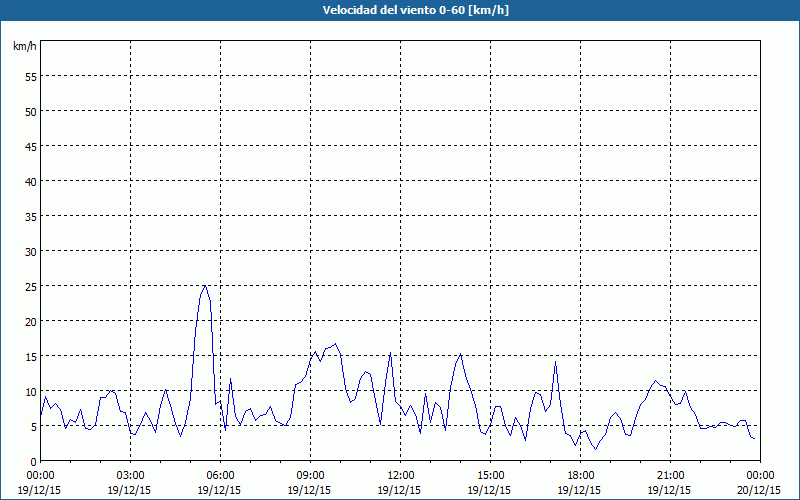Image resolution: width=800 pixels, height=500 pixels.
Task: Click the 03:00 time label
Action: pyautogui.click(x=130, y=476)
